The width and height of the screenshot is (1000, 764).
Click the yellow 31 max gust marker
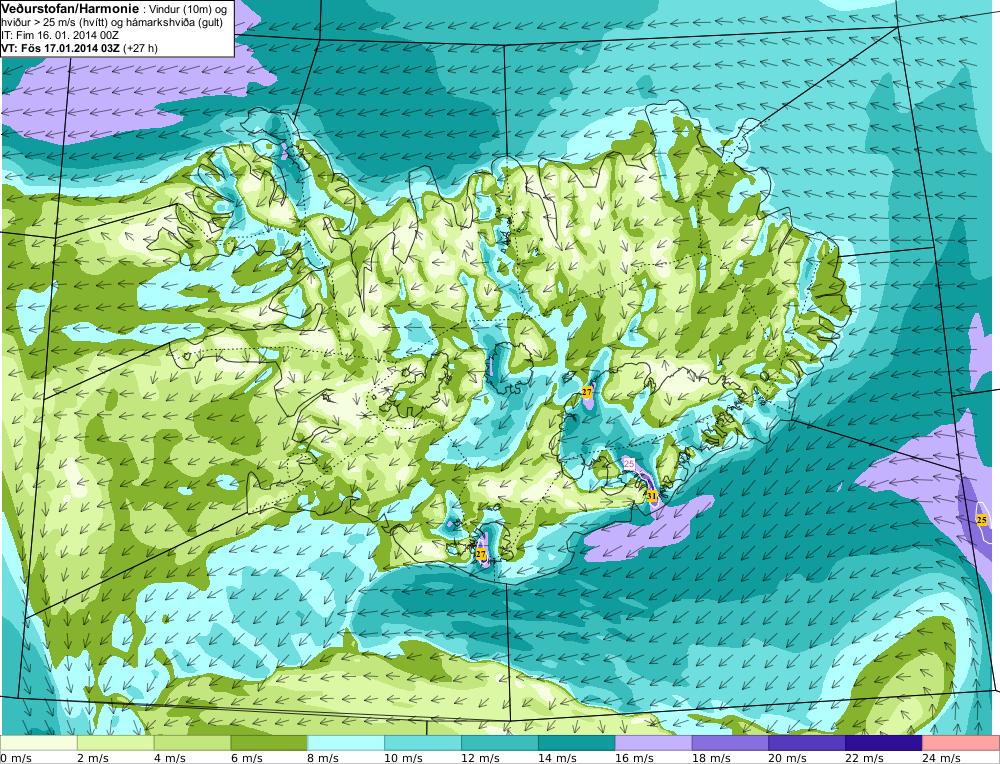point(652,495)
